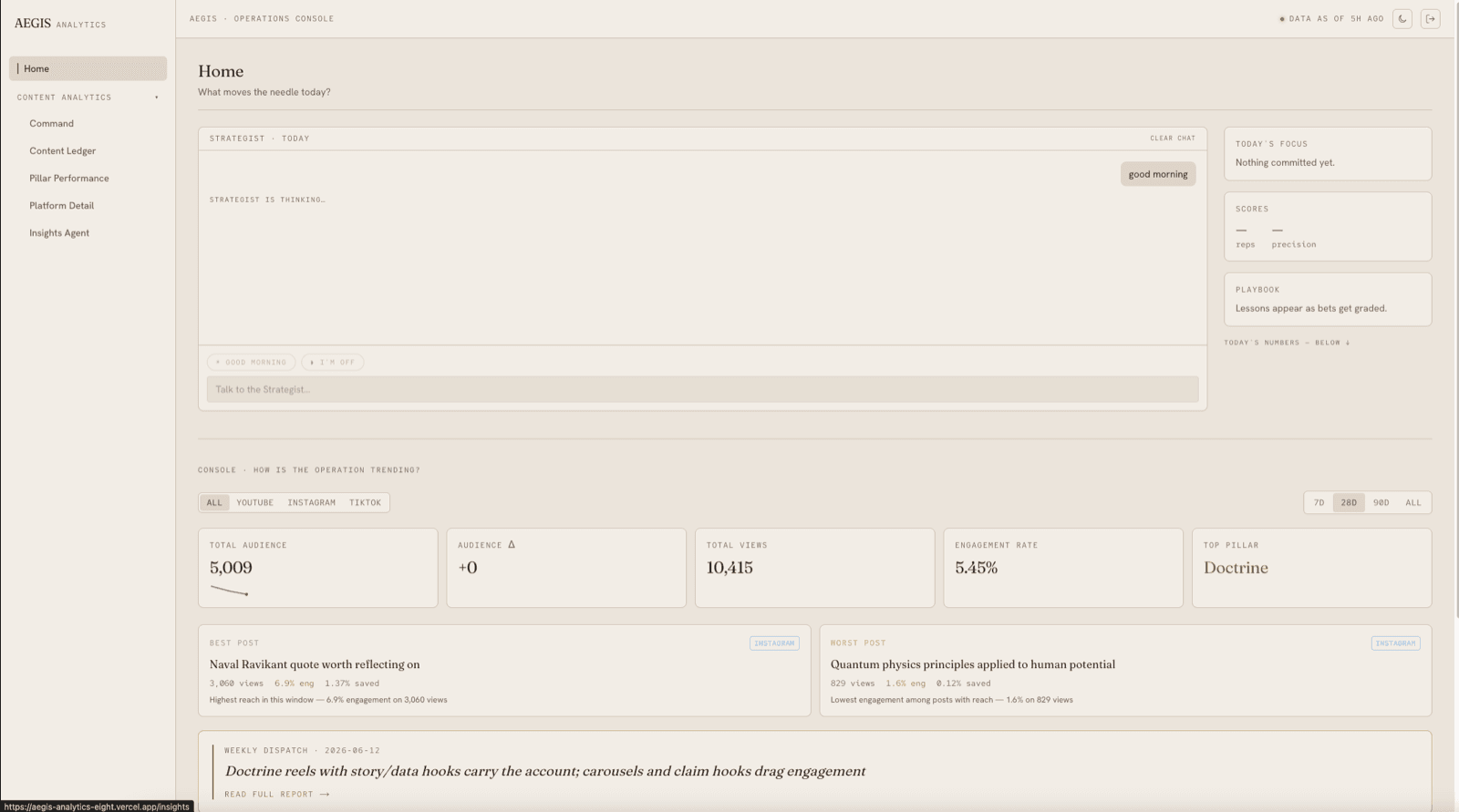Click the Scores card reps label

[1246, 244]
